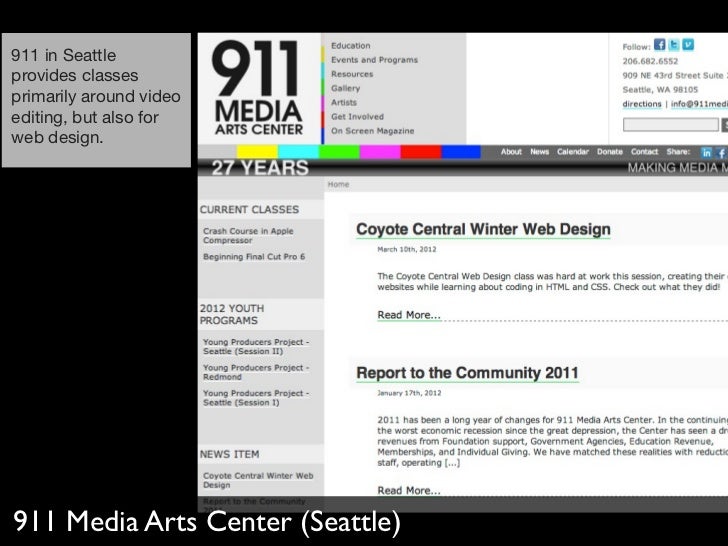Open Beginning Final Cut Pro 6 class
728x546 pixels.
pyautogui.click(x=254, y=257)
